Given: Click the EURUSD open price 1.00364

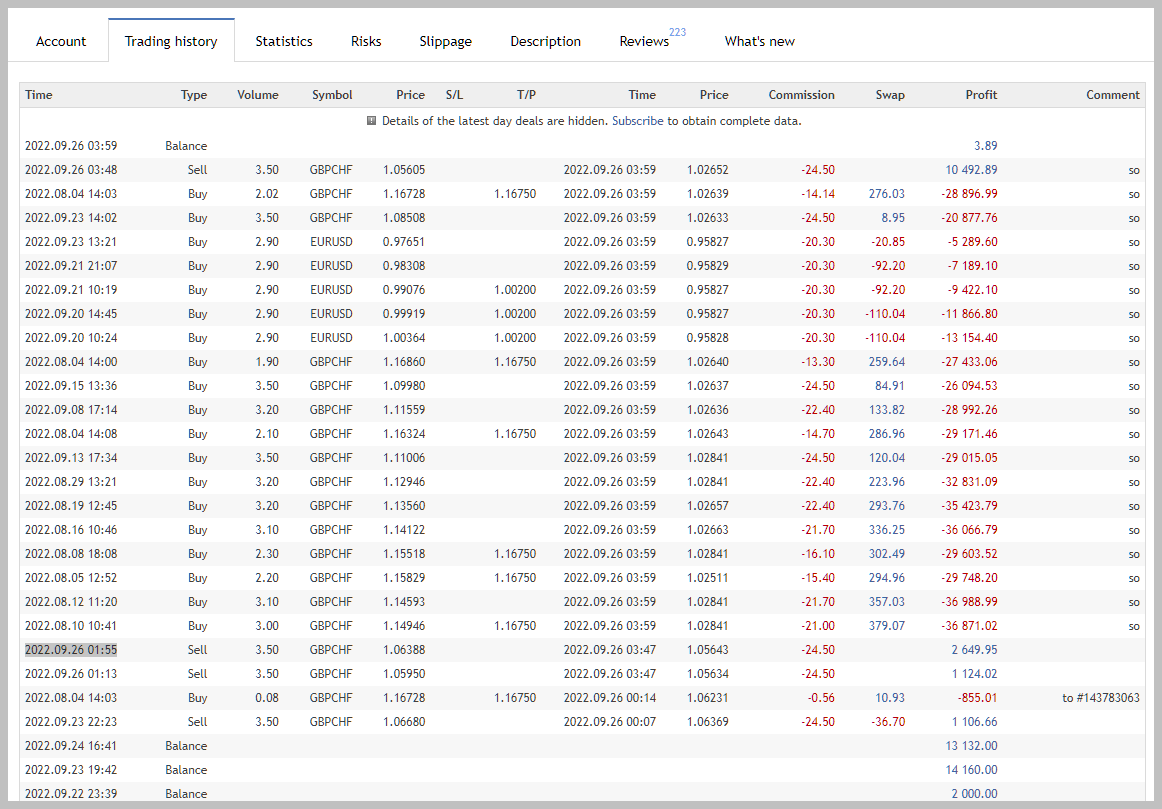Looking at the screenshot, I should [x=404, y=338].
